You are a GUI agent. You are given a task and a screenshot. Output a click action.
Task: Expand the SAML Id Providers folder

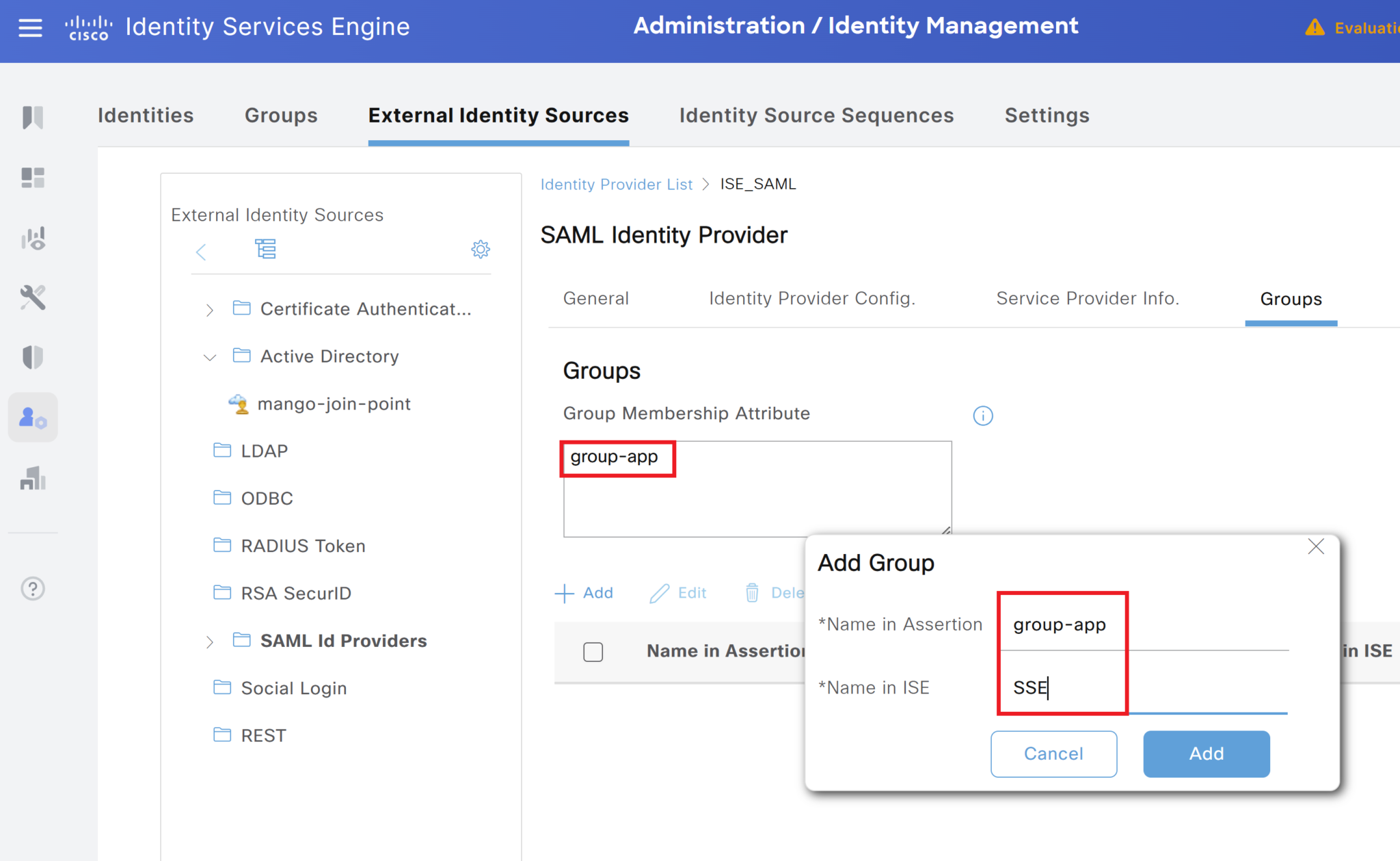click(x=210, y=641)
